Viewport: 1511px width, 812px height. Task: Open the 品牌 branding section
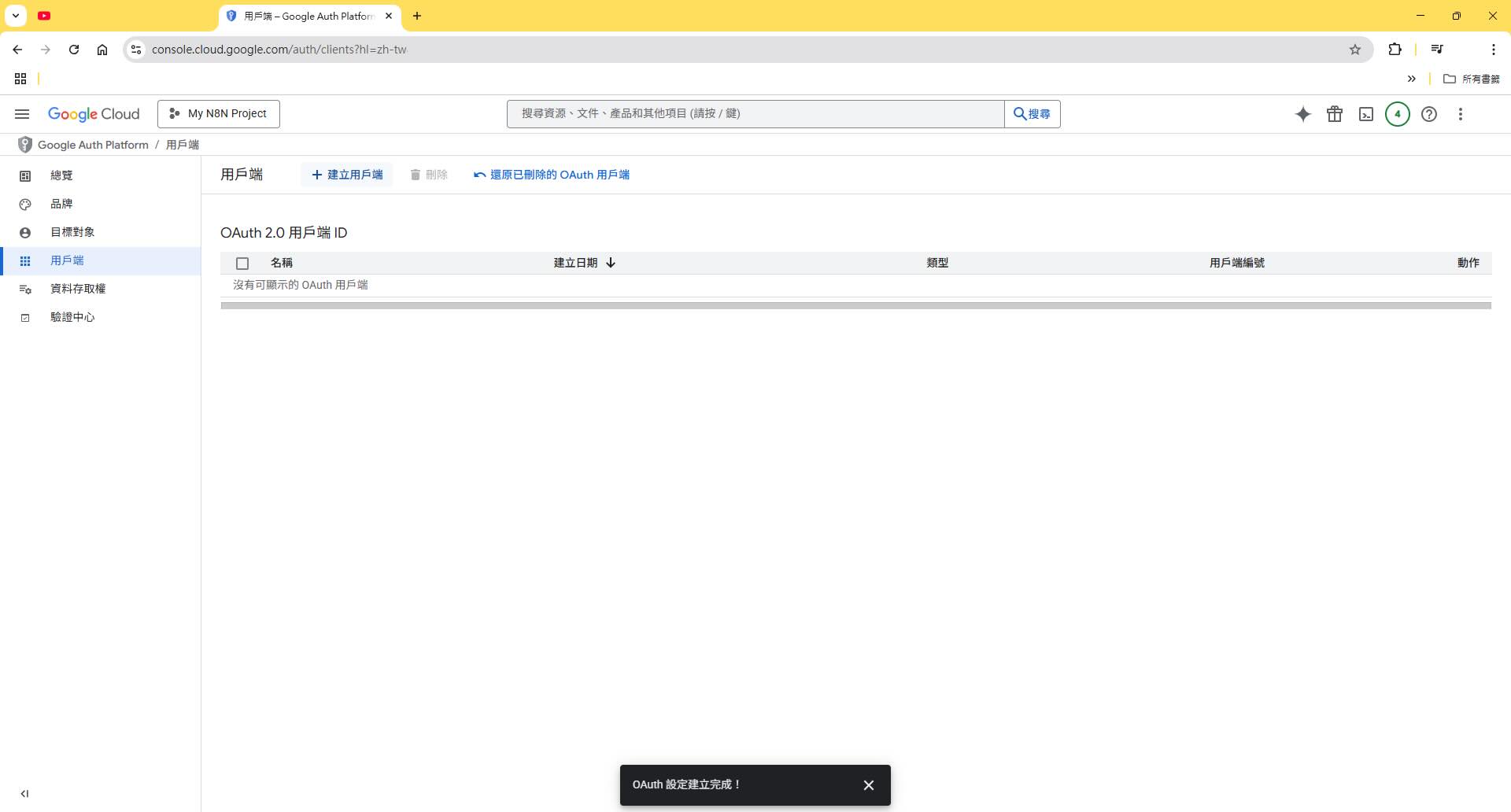point(61,204)
